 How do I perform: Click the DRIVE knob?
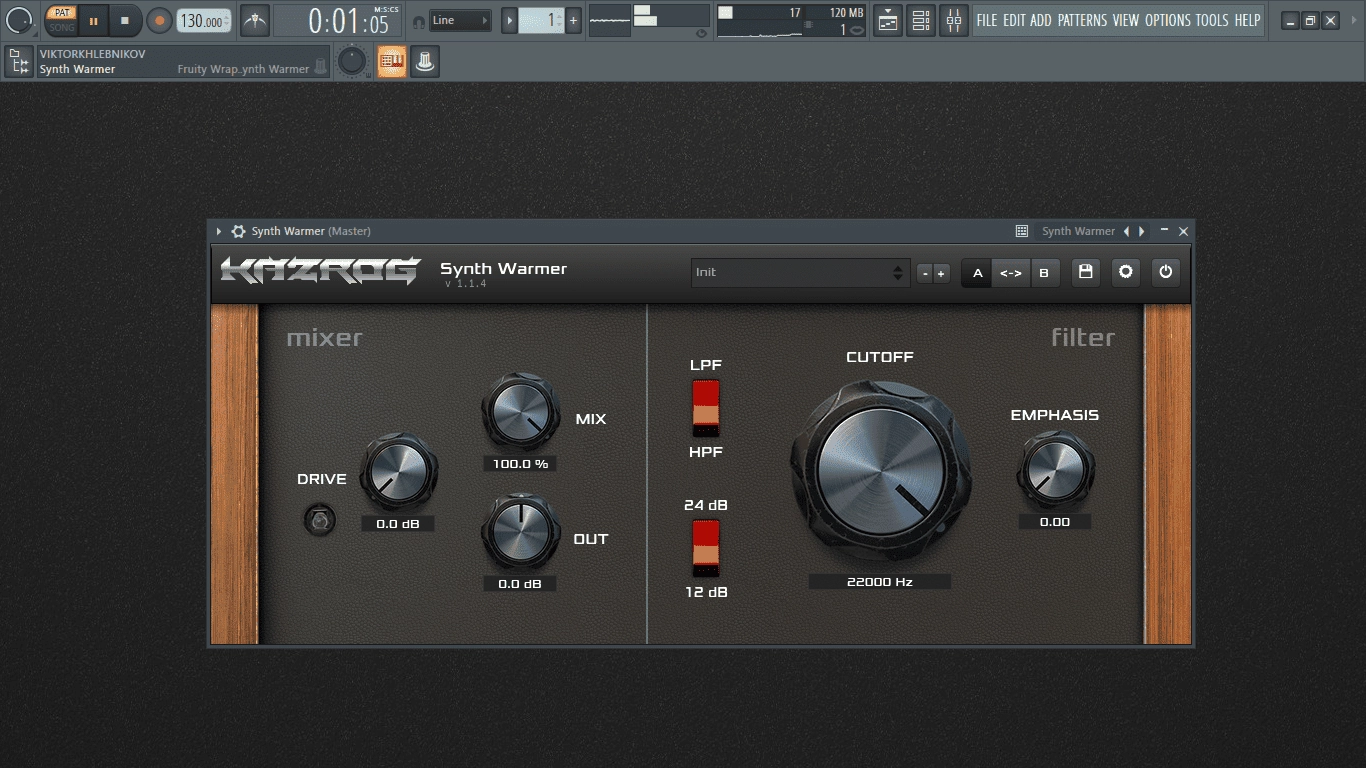399,470
